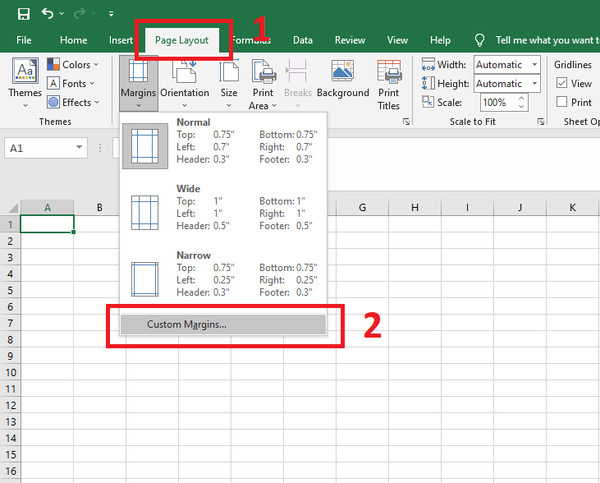Click the Name Box showing A1
This screenshot has width=600, height=483.
pyautogui.click(x=40, y=148)
